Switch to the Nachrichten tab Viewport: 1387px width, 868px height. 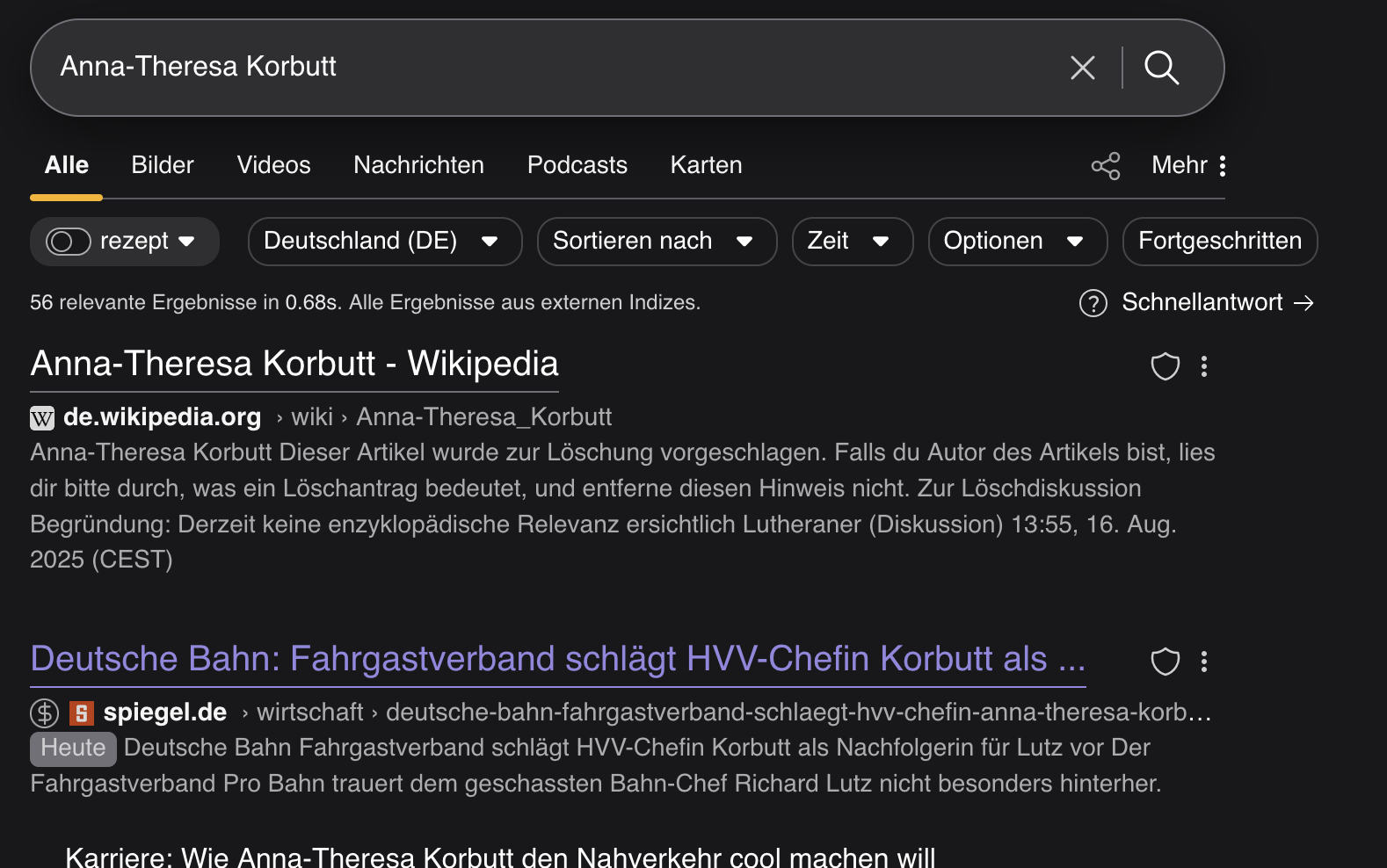click(418, 165)
